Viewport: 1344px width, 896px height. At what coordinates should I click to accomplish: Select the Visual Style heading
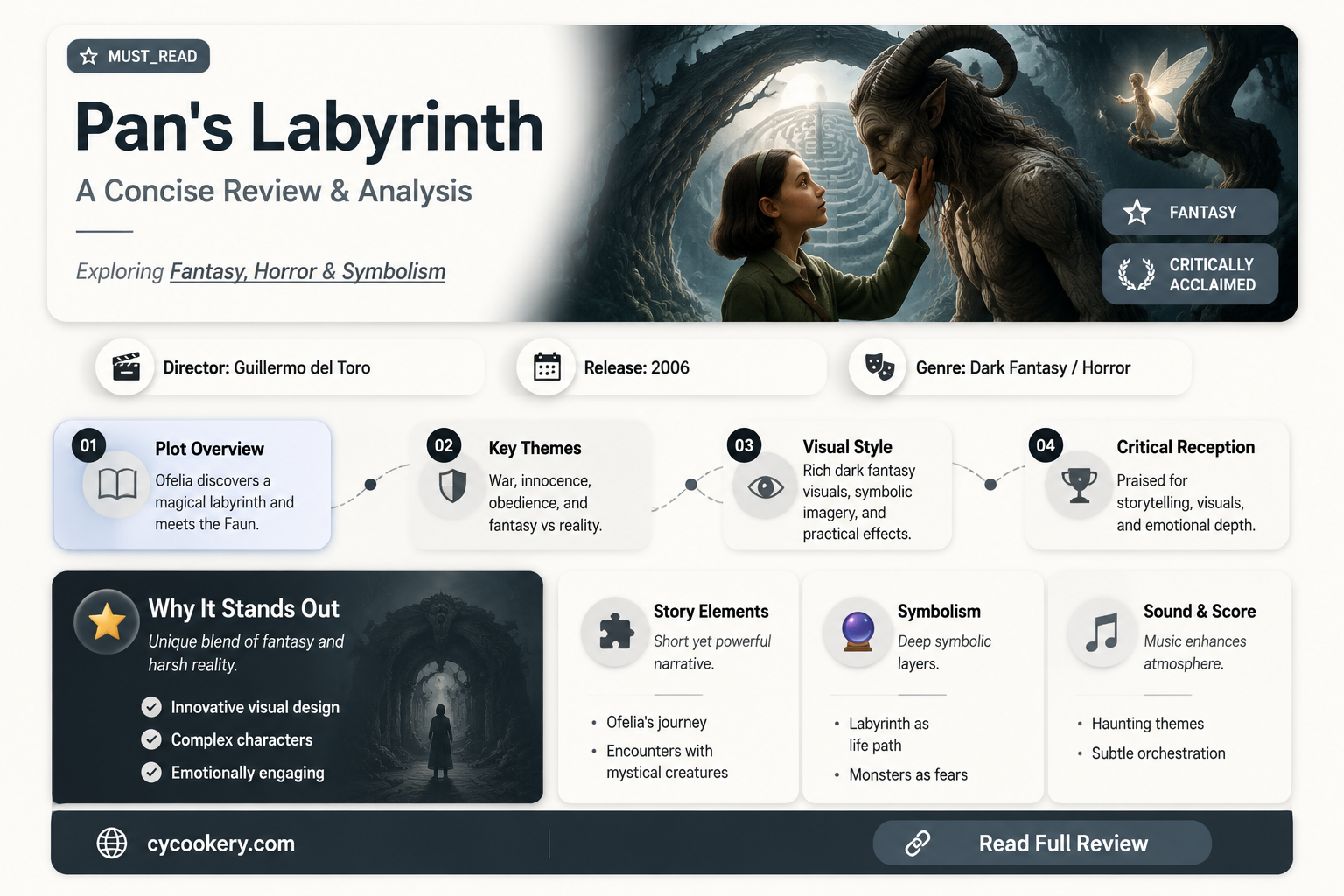coord(847,447)
